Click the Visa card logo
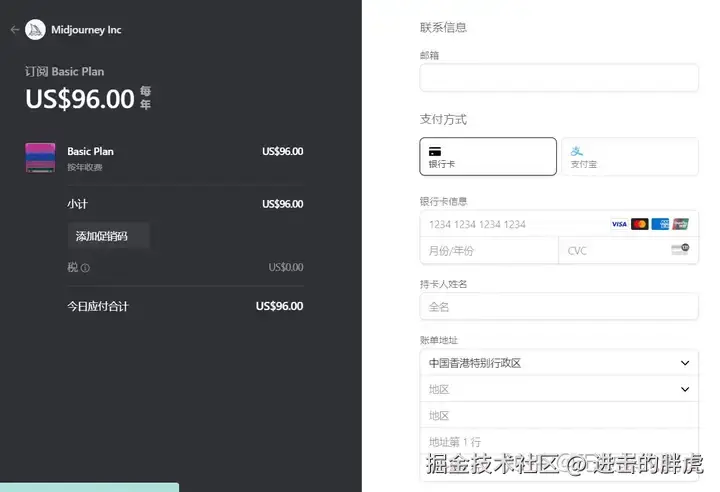Screen dimensions: 720x492 click(619, 224)
